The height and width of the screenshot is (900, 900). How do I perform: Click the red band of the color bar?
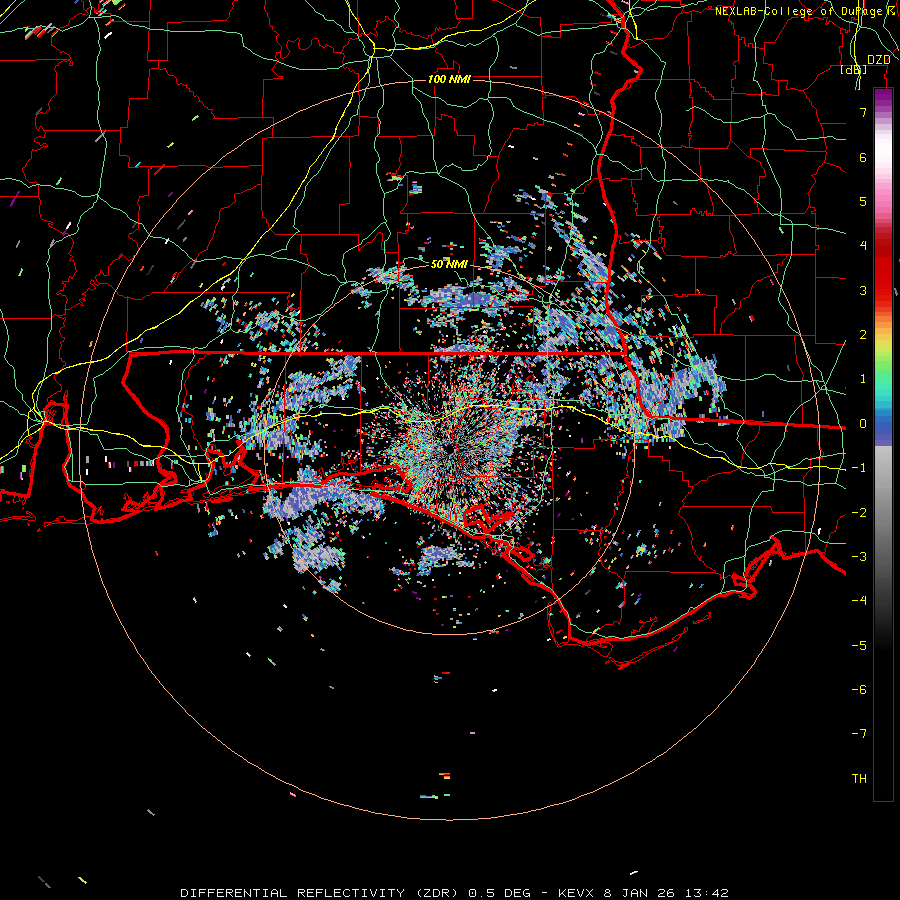[x=883, y=267]
